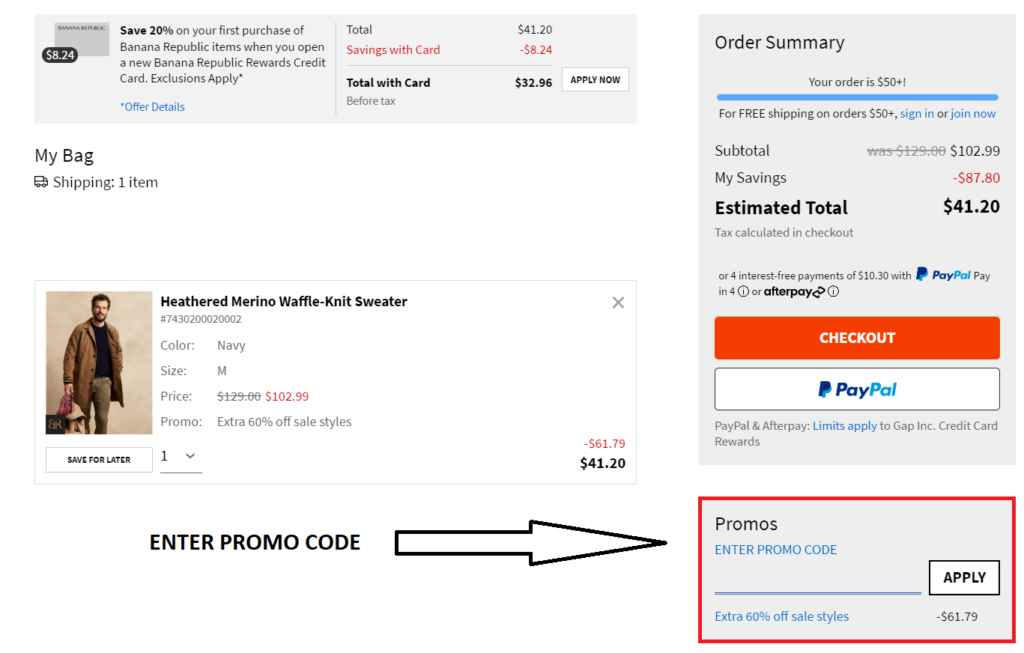Click the Extra 60% off sale styles link
The image size is (1024, 653).
click(x=781, y=616)
